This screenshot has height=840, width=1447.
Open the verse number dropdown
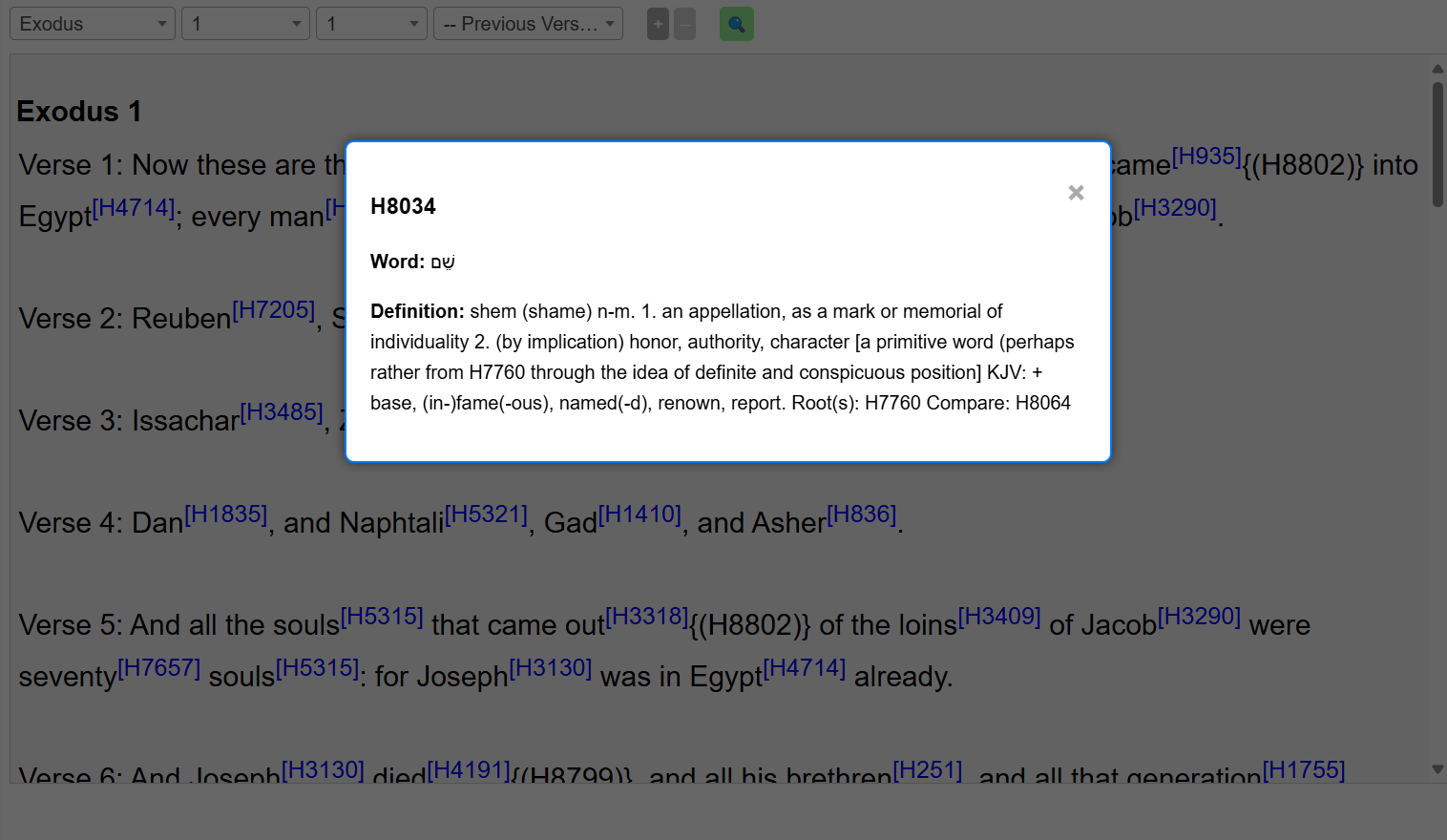click(372, 24)
